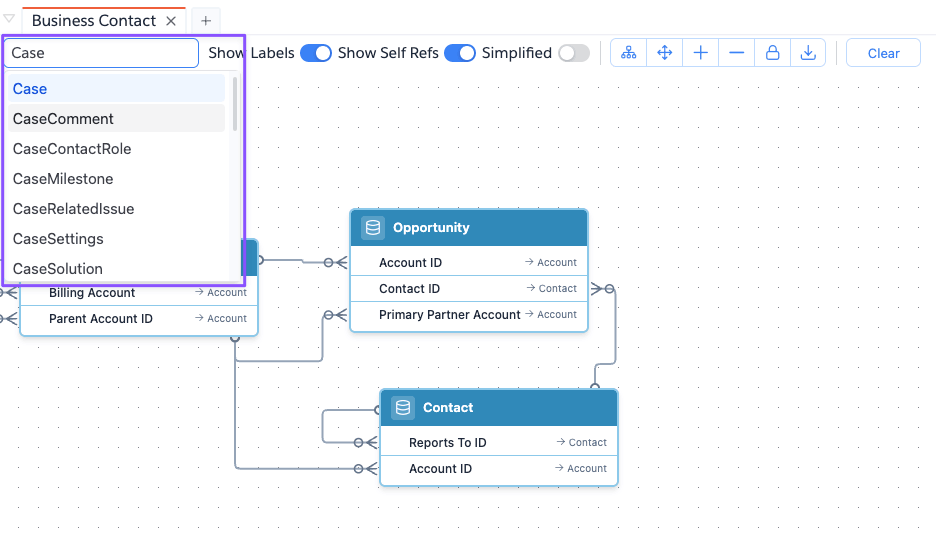This screenshot has height=541, width=936.
Task: Click the lock diagram icon
Action: [x=773, y=53]
